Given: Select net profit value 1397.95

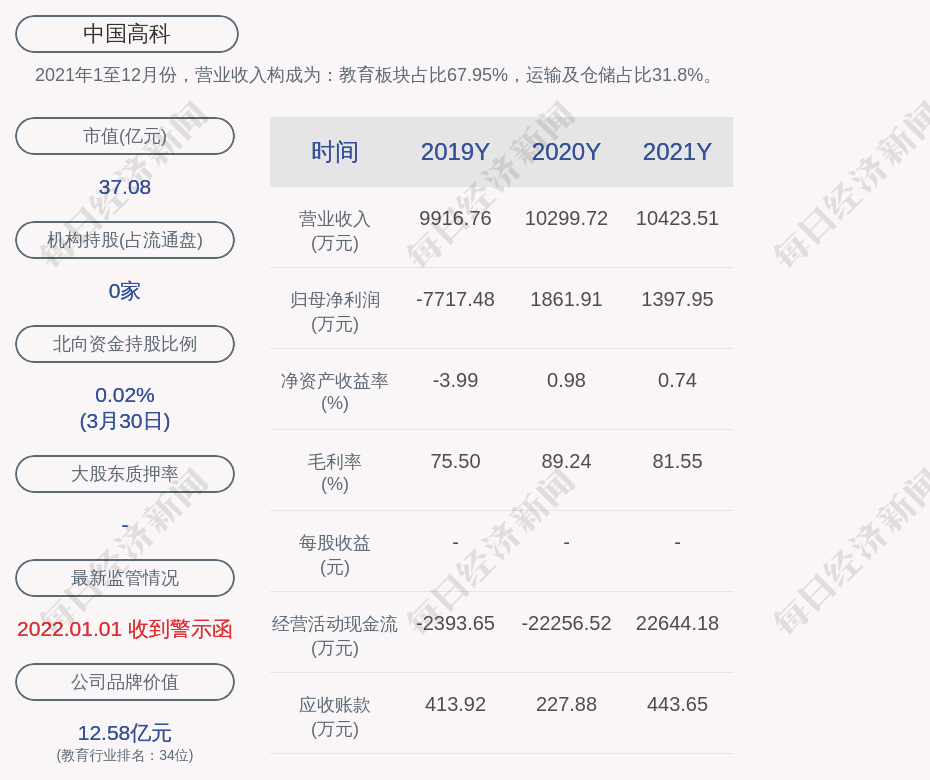Looking at the screenshot, I should pos(677,299).
